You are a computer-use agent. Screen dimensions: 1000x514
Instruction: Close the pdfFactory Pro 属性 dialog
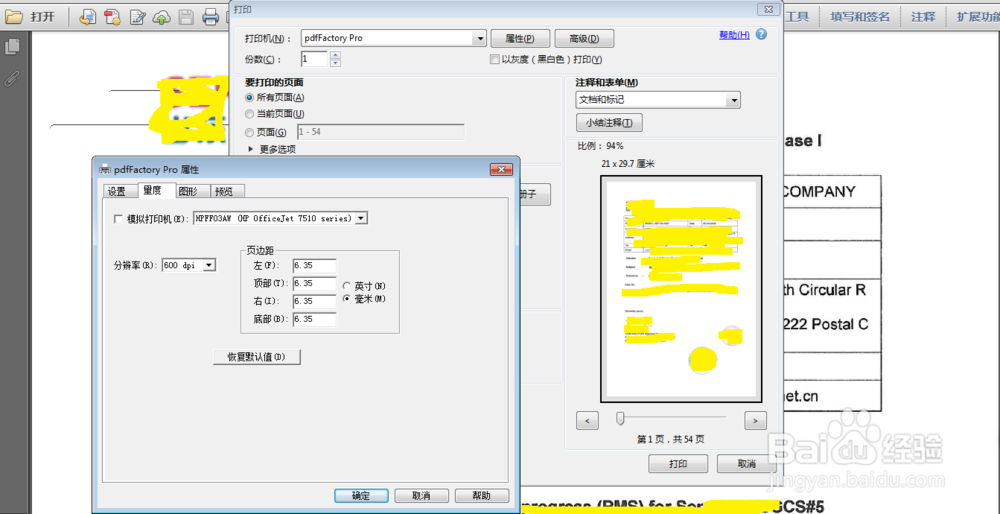point(501,170)
